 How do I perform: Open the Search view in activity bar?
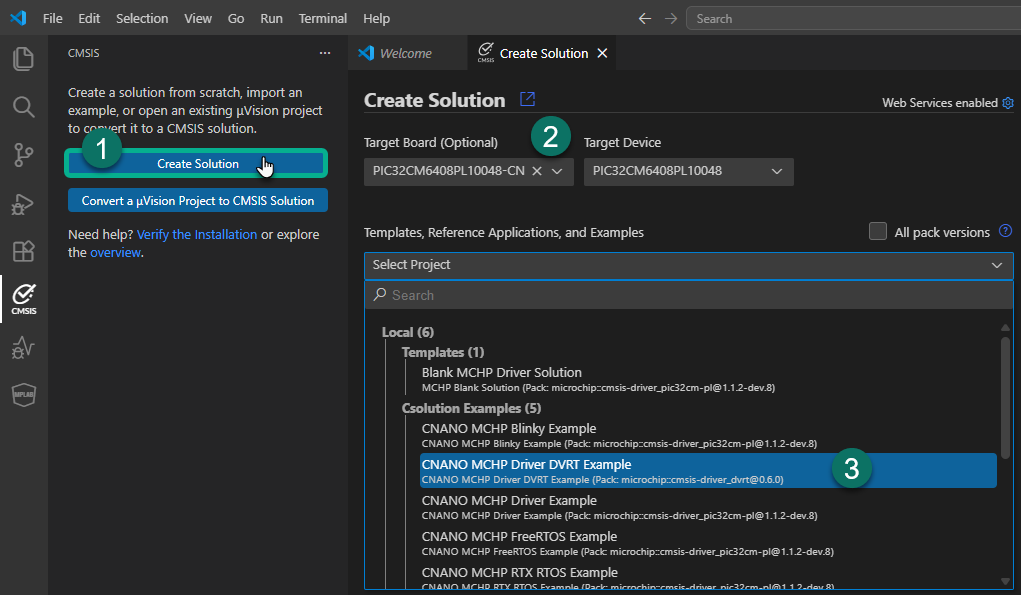coord(23,107)
